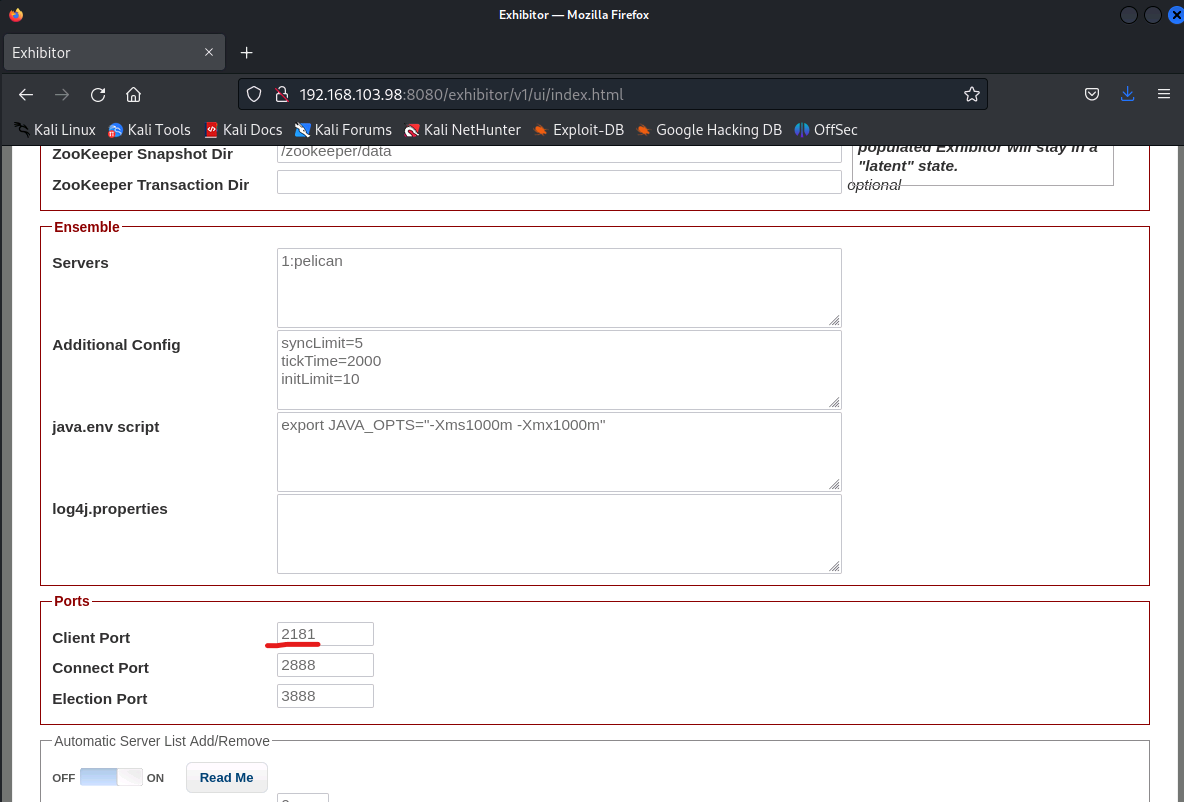Click the Servers textarea resize handle

click(834, 320)
